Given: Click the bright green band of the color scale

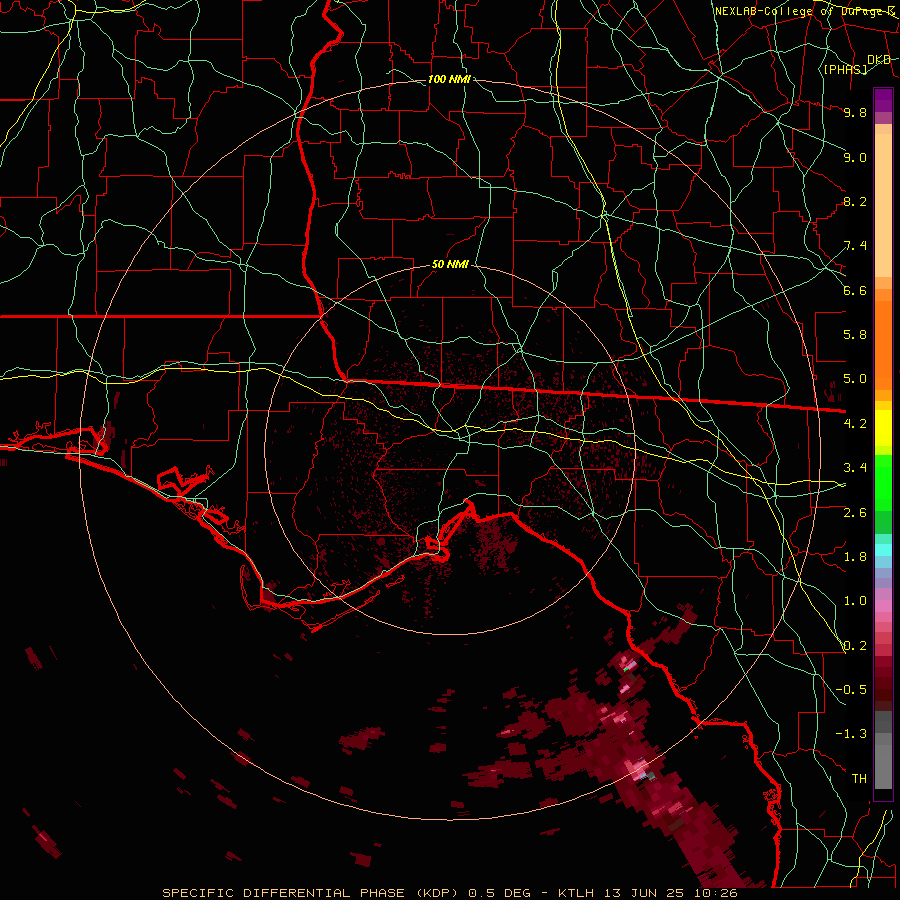Looking at the screenshot, I should pos(883,483).
